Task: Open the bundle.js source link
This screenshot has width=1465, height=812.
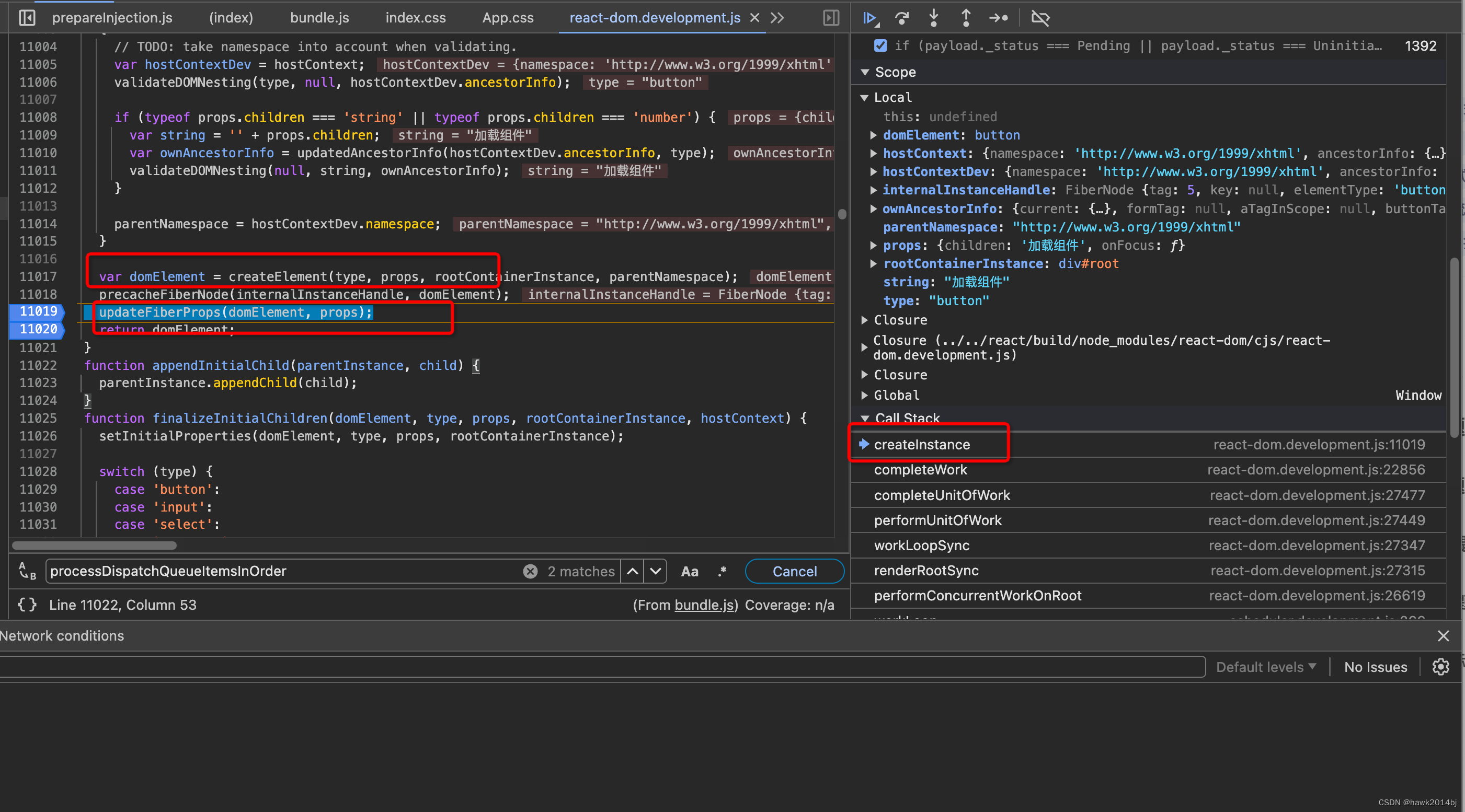Action: 704,605
